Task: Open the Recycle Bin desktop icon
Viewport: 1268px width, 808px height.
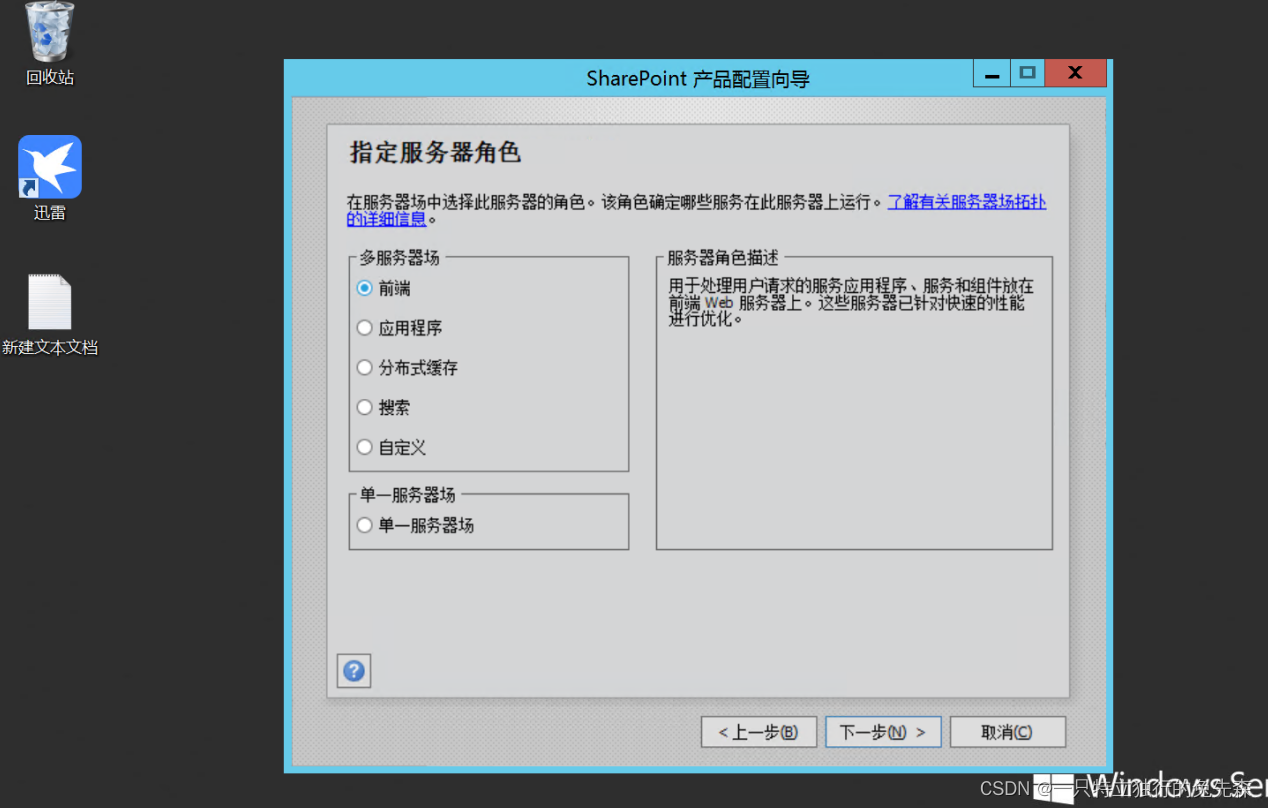Action: 49,44
